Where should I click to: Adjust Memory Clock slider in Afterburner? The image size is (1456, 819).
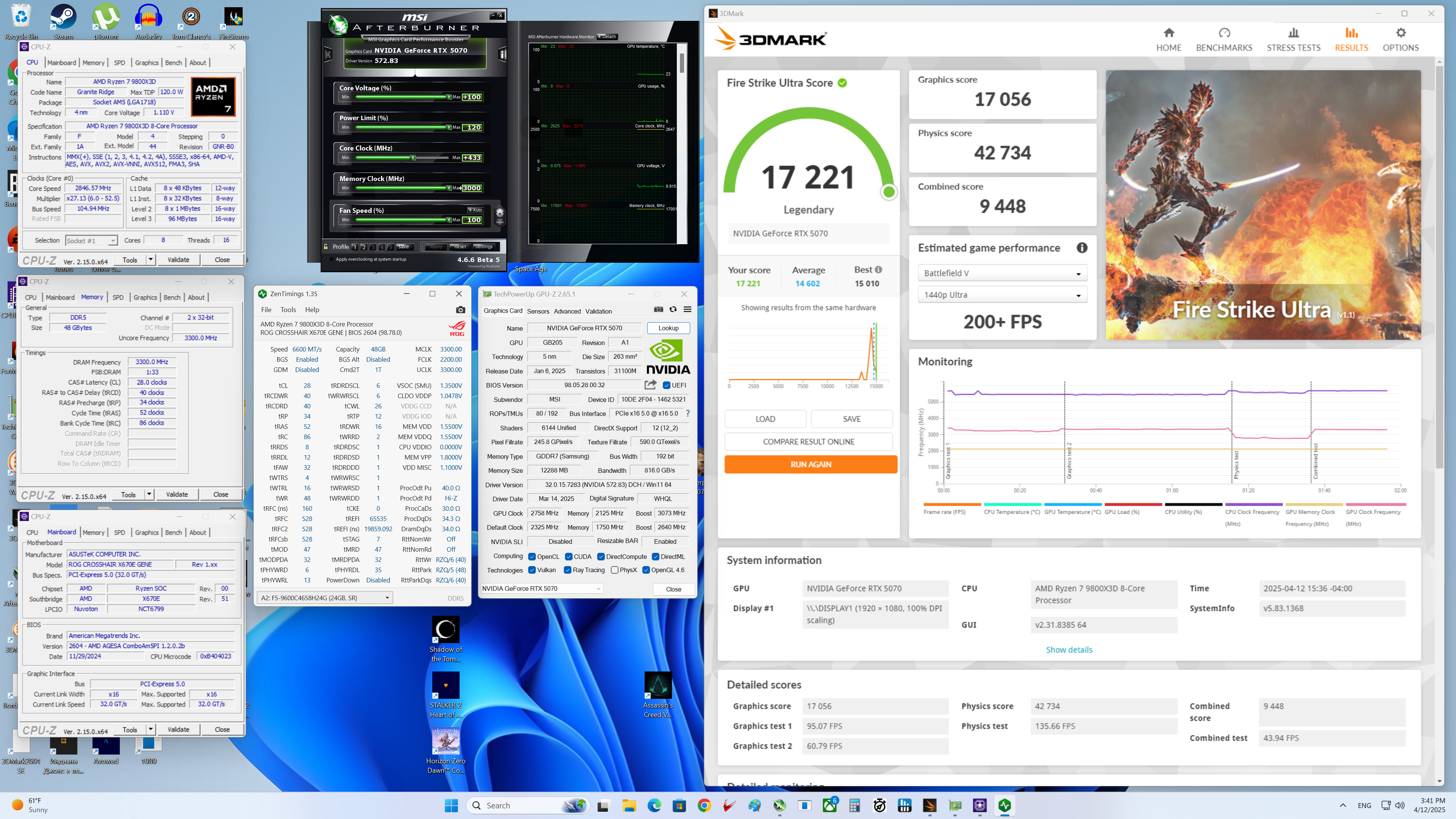point(449,188)
